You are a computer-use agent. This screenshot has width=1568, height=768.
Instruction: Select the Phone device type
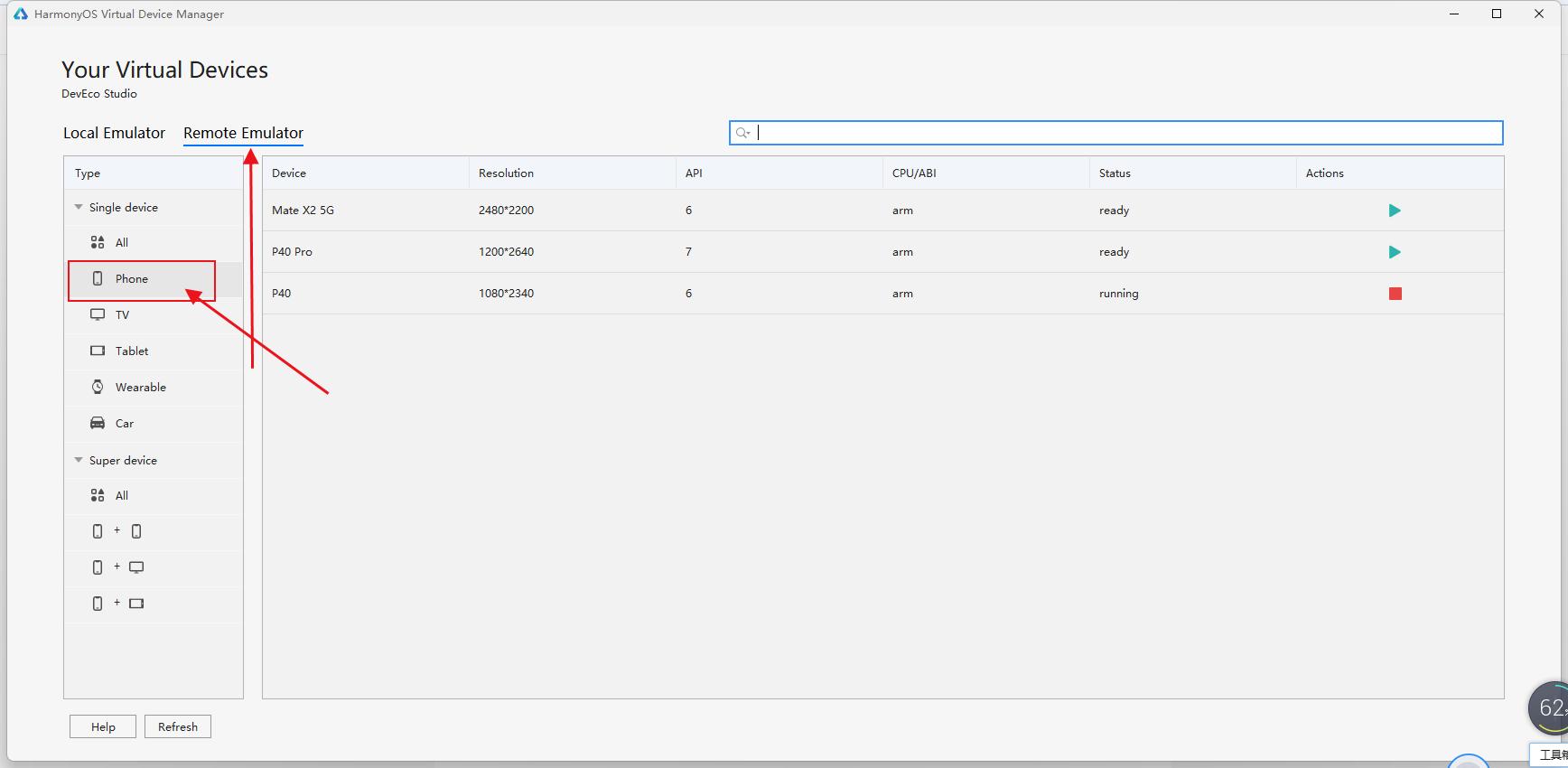tap(132, 279)
